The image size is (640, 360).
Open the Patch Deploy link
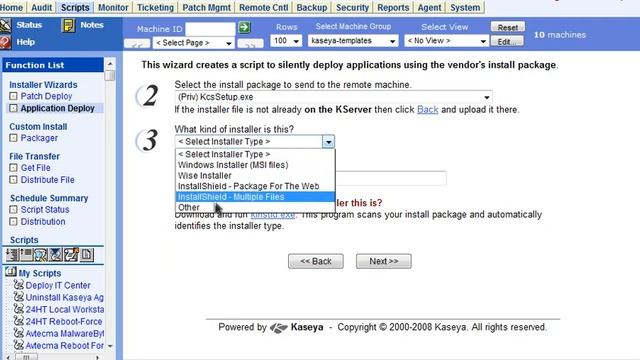(46, 96)
